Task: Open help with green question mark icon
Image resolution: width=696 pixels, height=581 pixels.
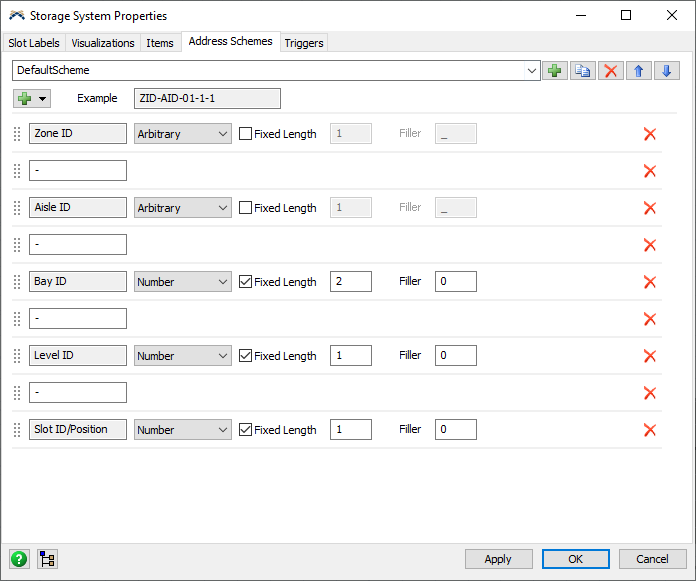Action: (x=19, y=559)
